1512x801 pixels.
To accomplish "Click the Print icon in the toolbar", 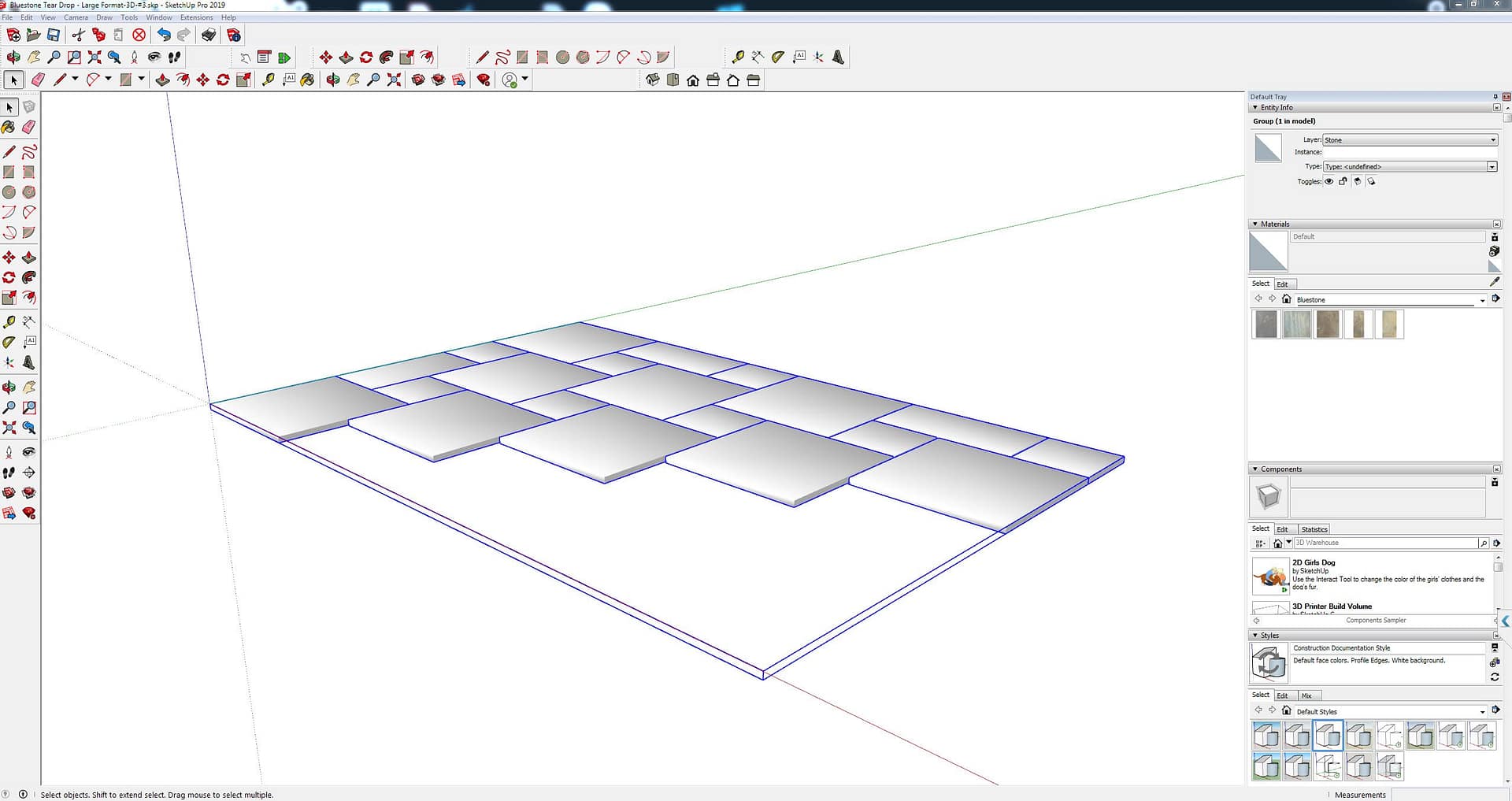I will click(x=209, y=35).
